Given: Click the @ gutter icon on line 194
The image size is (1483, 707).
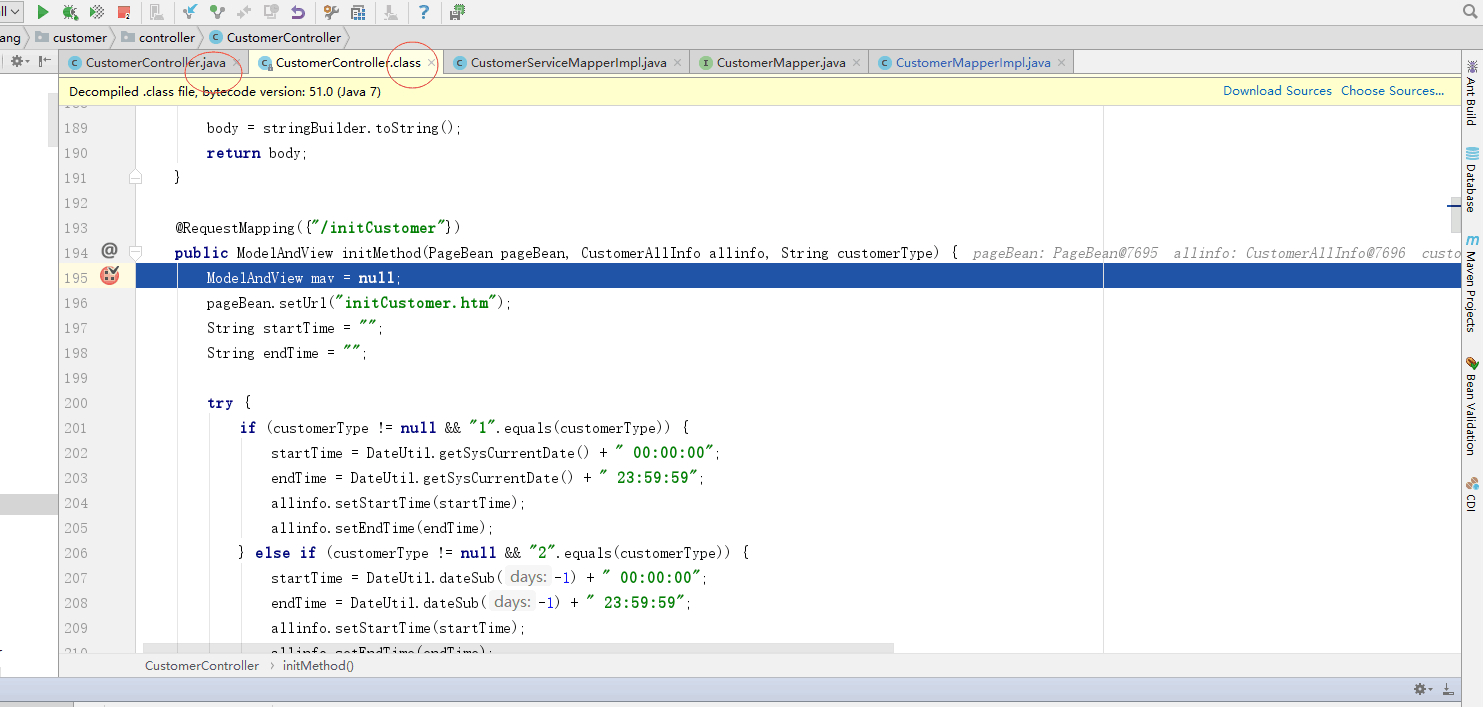Looking at the screenshot, I should point(110,250).
